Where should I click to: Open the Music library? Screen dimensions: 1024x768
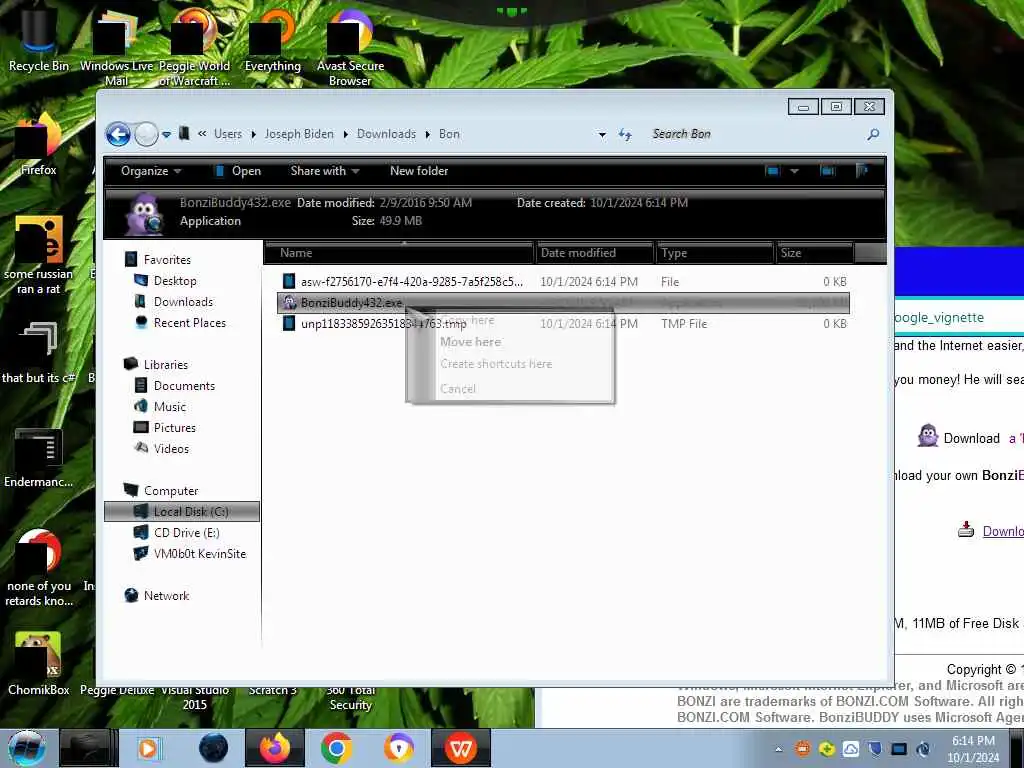(x=170, y=407)
